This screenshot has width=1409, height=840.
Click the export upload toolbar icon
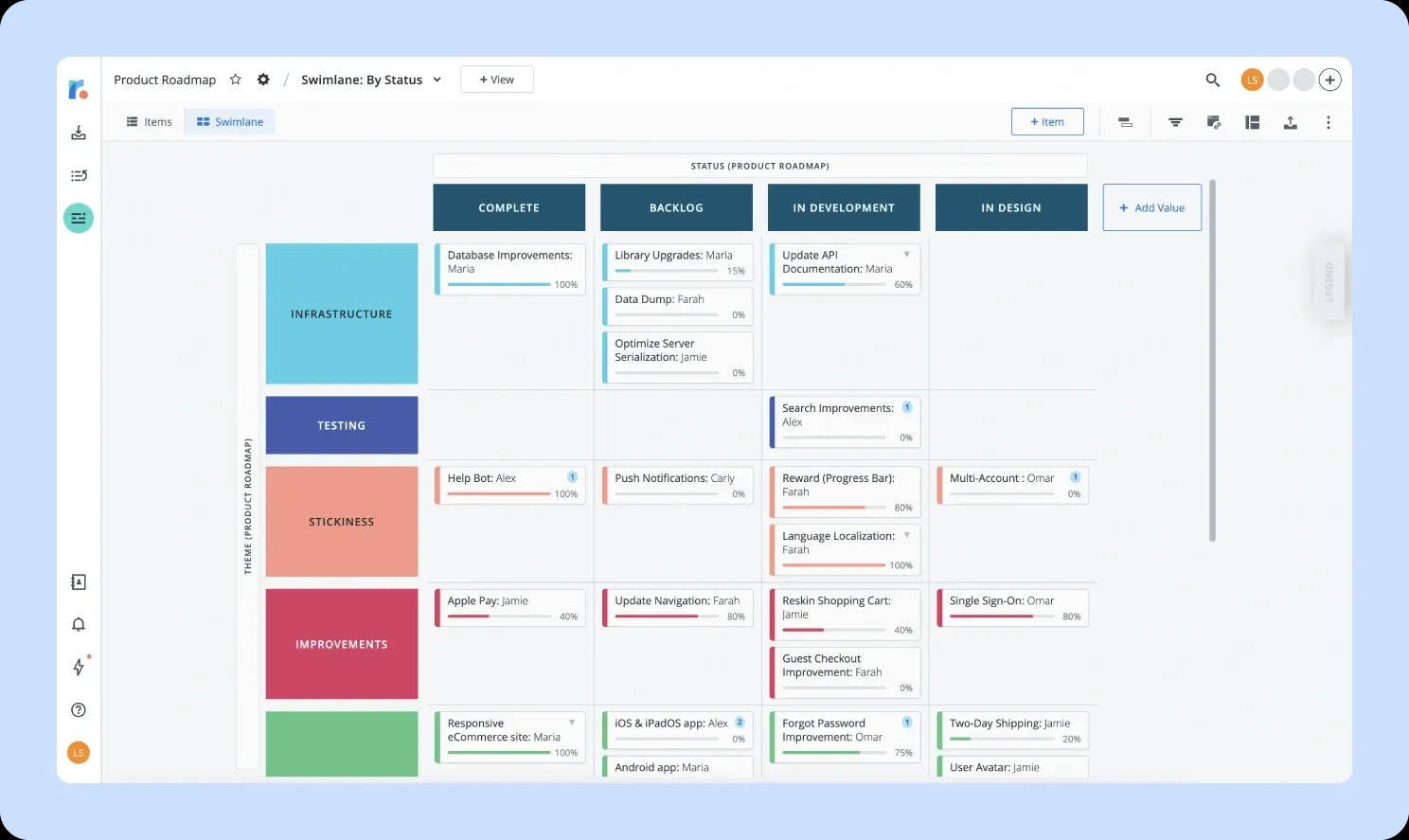coord(1290,122)
